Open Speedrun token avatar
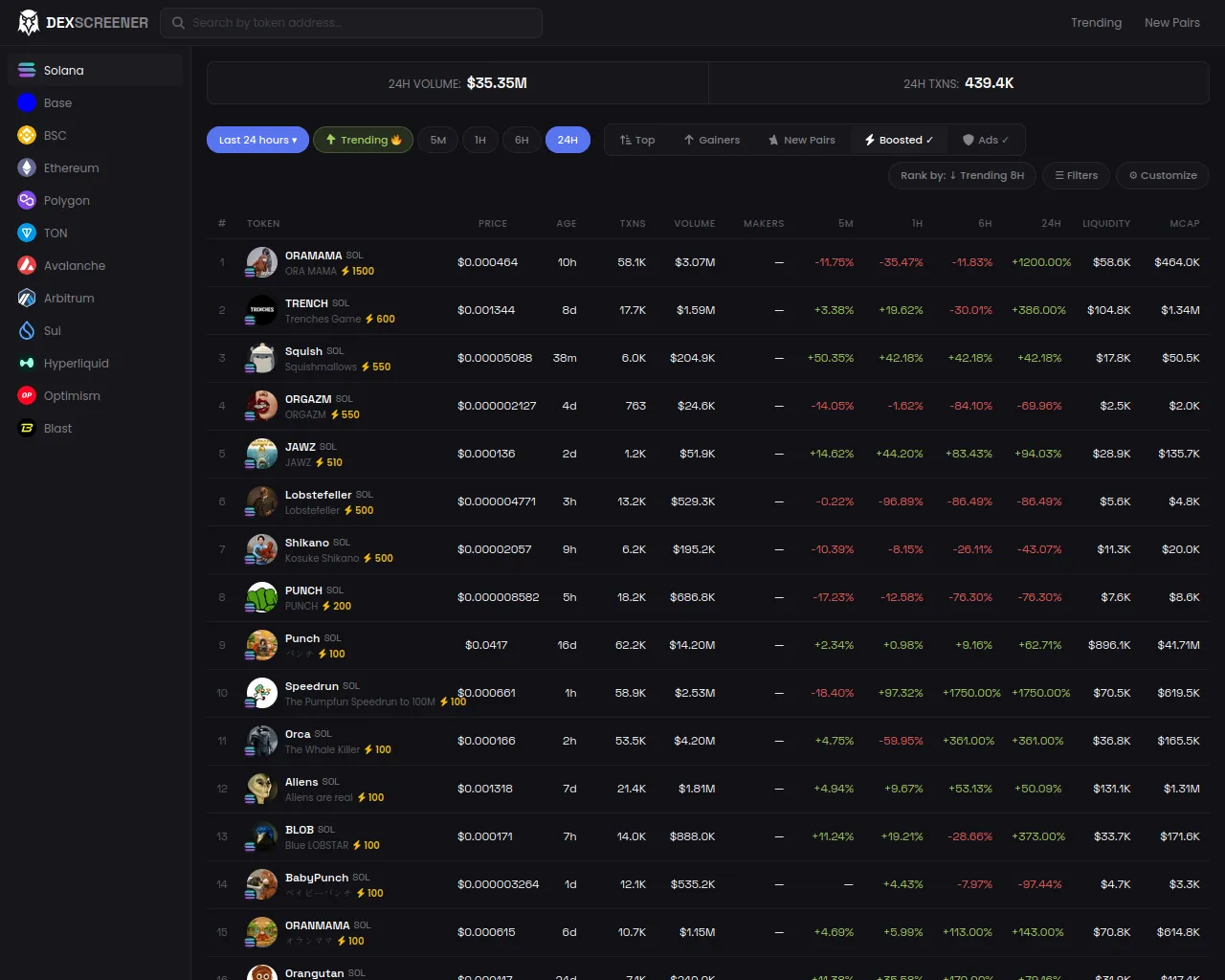 click(x=262, y=693)
